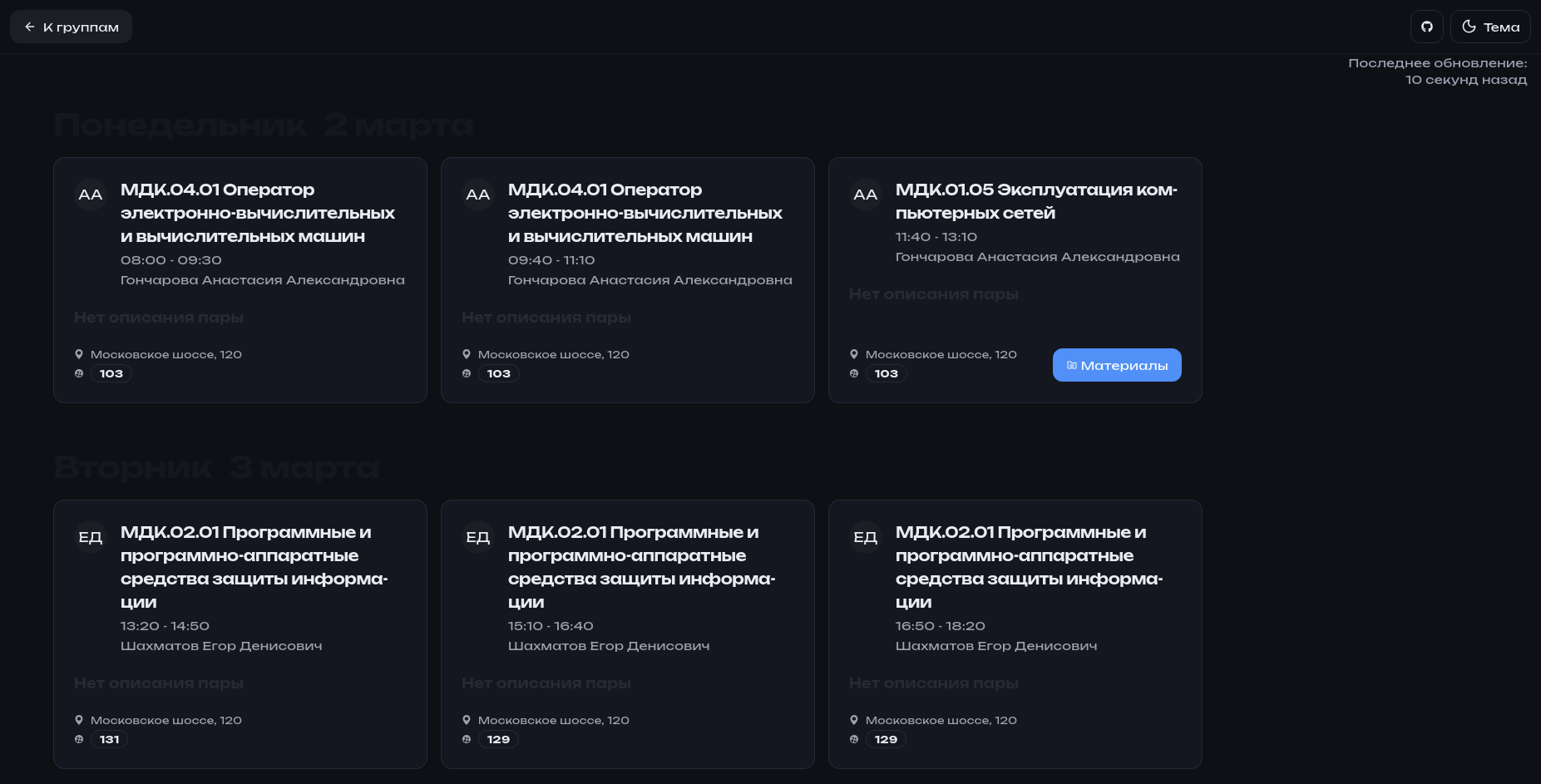Viewport: 1541px width, 784px height.
Task: Click the Последнее обновление status text
Action: click(x=1437, y=71)
